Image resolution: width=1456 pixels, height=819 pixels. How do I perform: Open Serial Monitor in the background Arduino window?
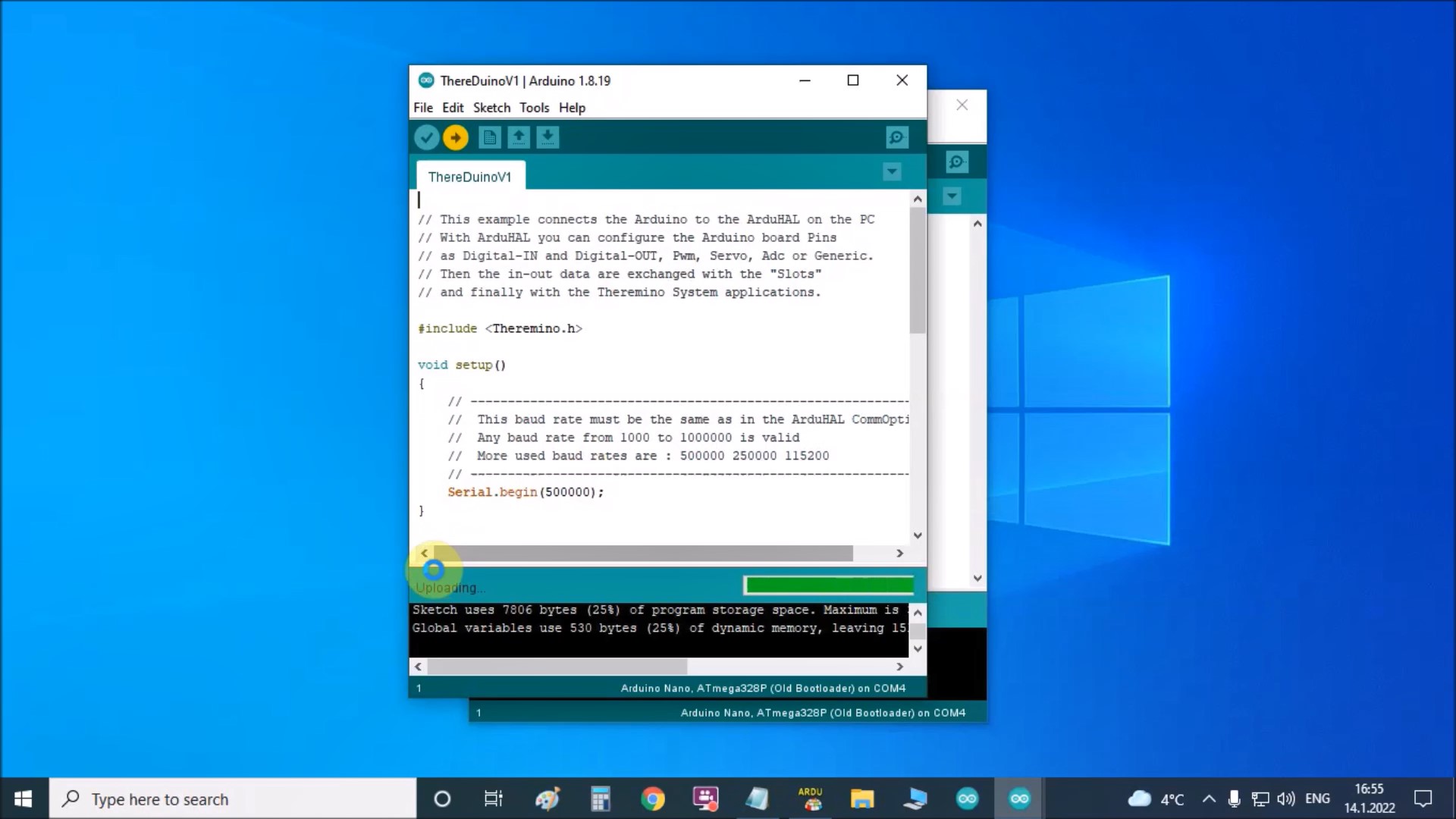coord(956,162)
